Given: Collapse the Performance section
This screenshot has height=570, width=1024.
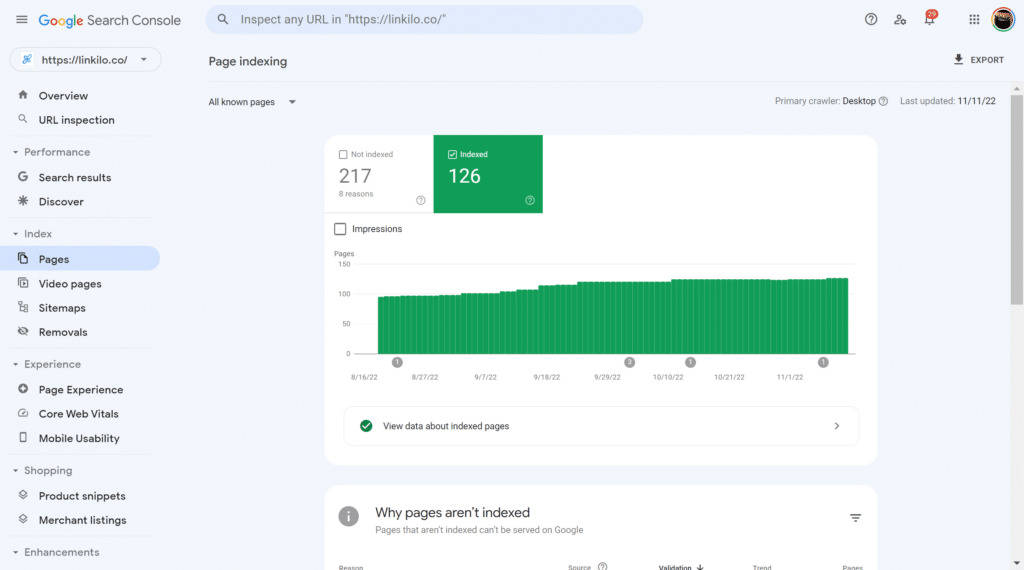Looking at the screenshot, I should coord(16,152).
